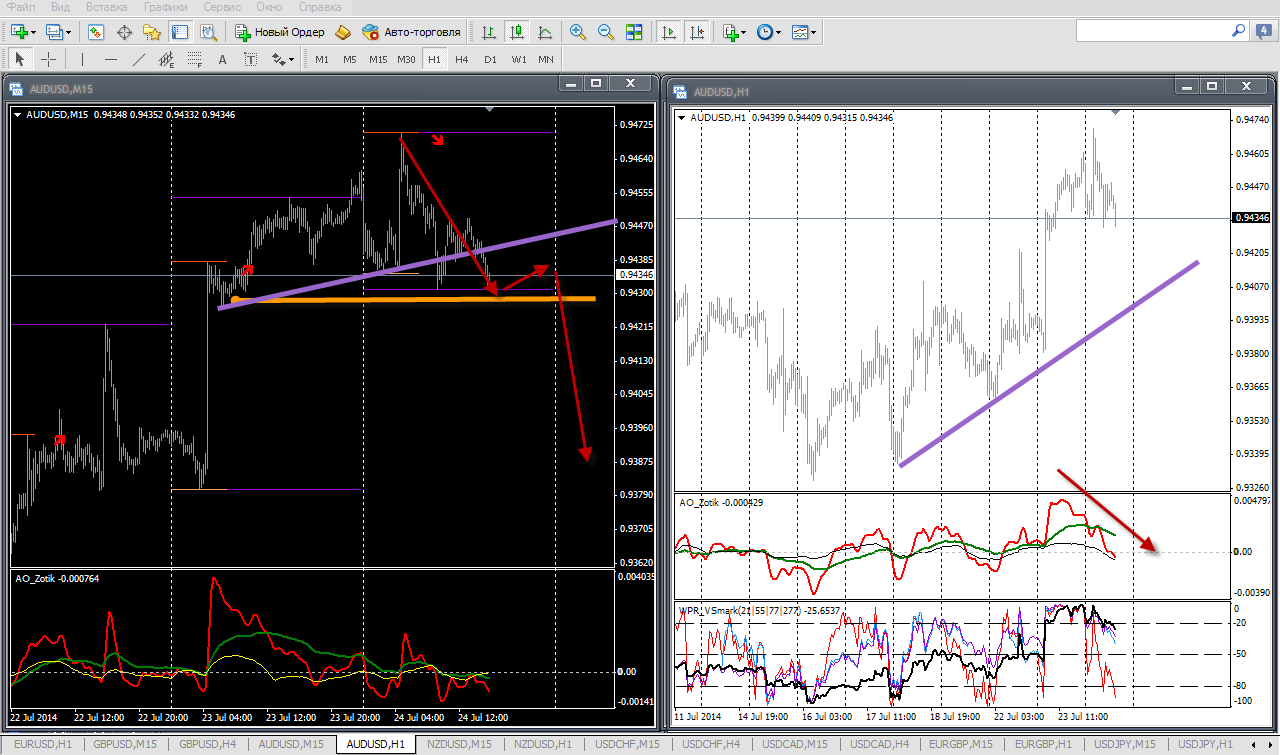Pick the Fibonacci retracement tool

pyautogui.click(x=195, y=59)
